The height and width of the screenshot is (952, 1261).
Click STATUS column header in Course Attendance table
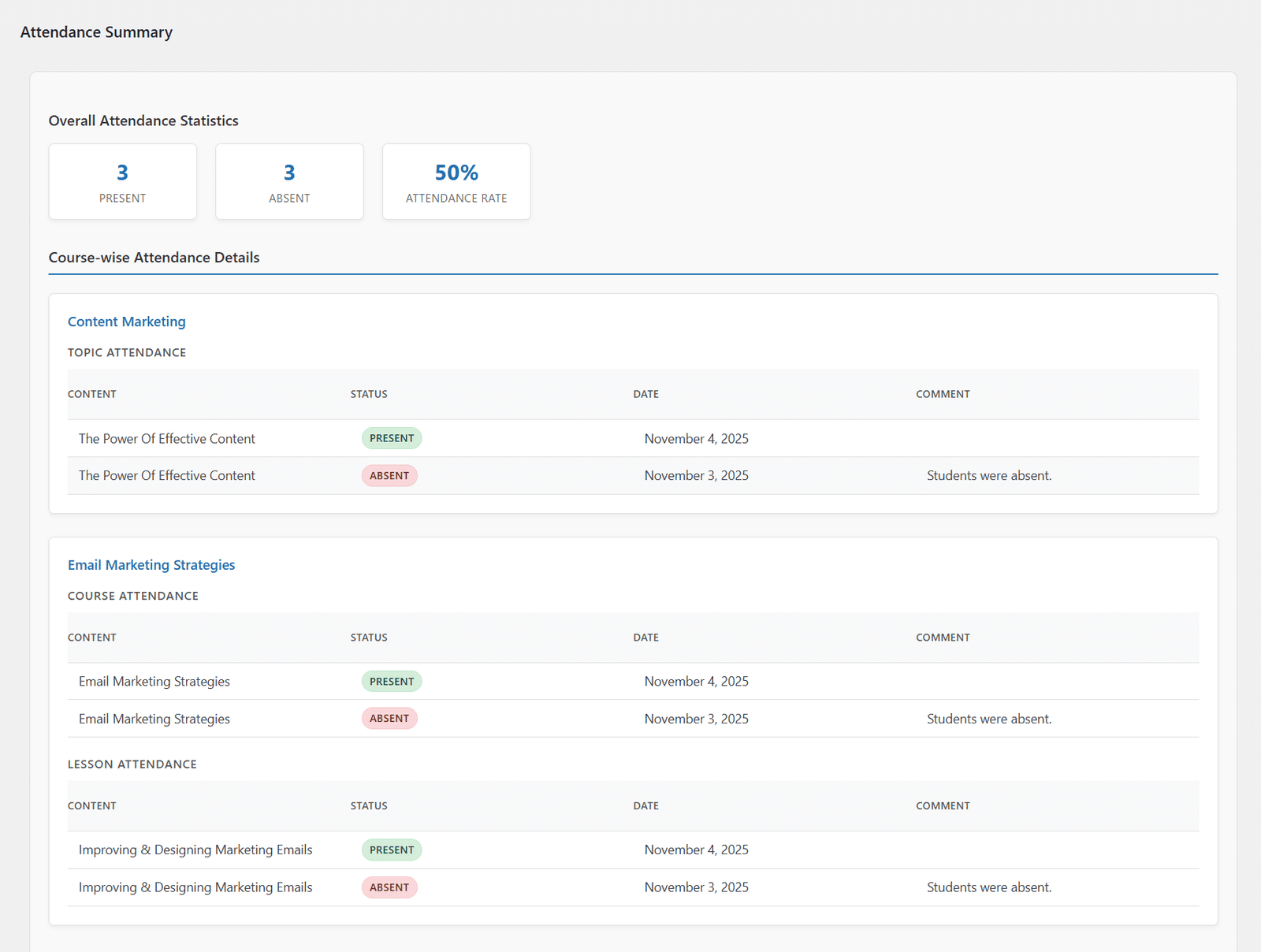[x=369, y=638]
